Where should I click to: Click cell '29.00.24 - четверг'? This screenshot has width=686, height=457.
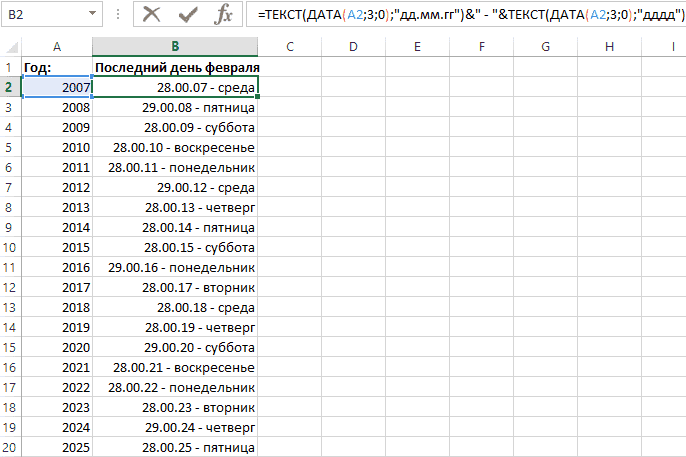(175, 427)
